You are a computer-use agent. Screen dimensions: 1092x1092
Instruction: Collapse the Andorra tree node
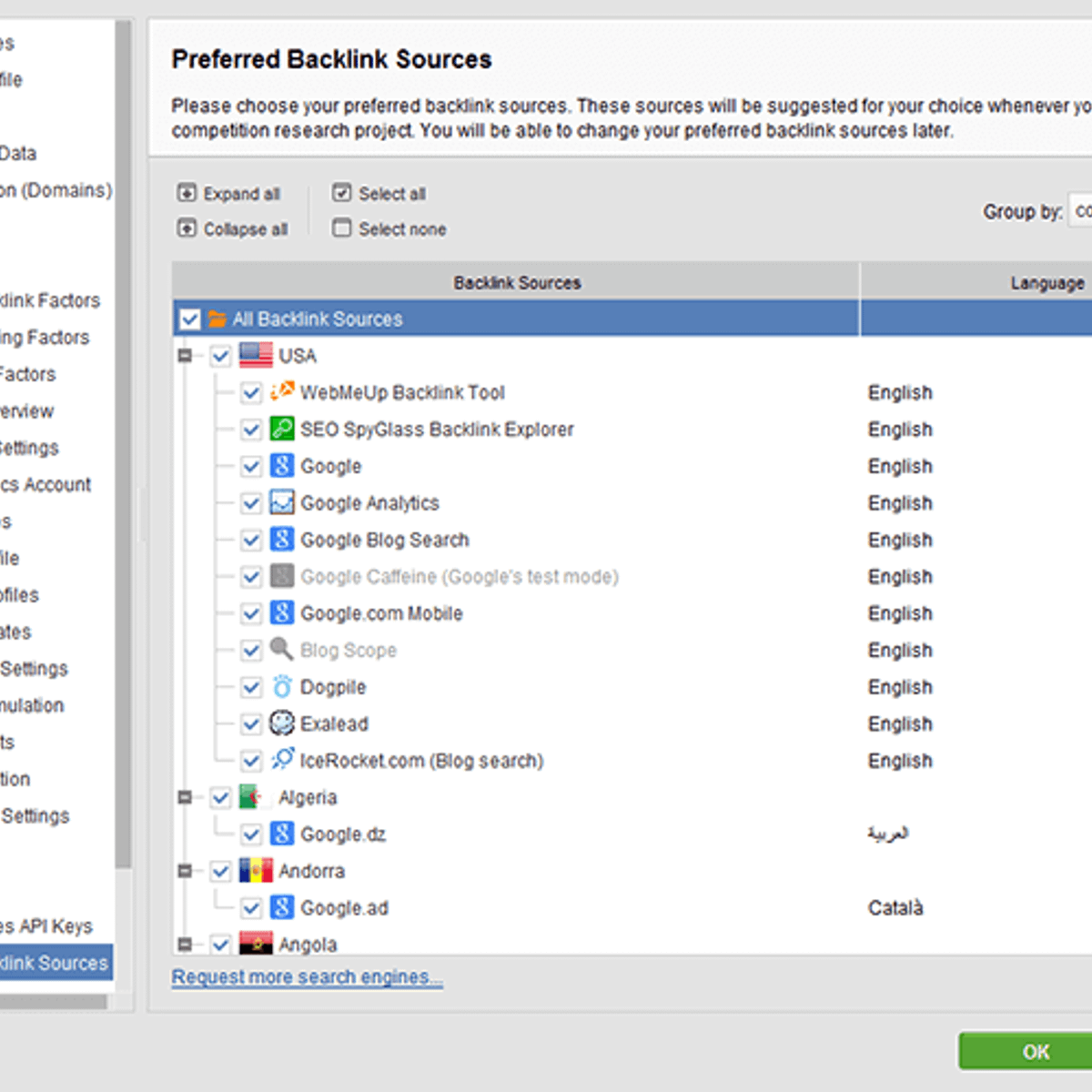pyautogui.click(x=185, y=871)
